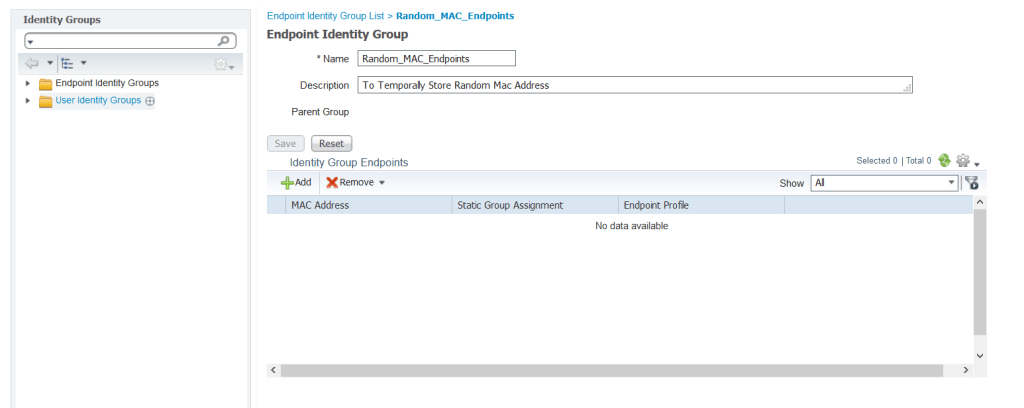Open the gear settings icon beside the refresh icon
Image resolution: width=1024 pixels, height=408 pixels.
pyautogui.click(x=963, y=160)
